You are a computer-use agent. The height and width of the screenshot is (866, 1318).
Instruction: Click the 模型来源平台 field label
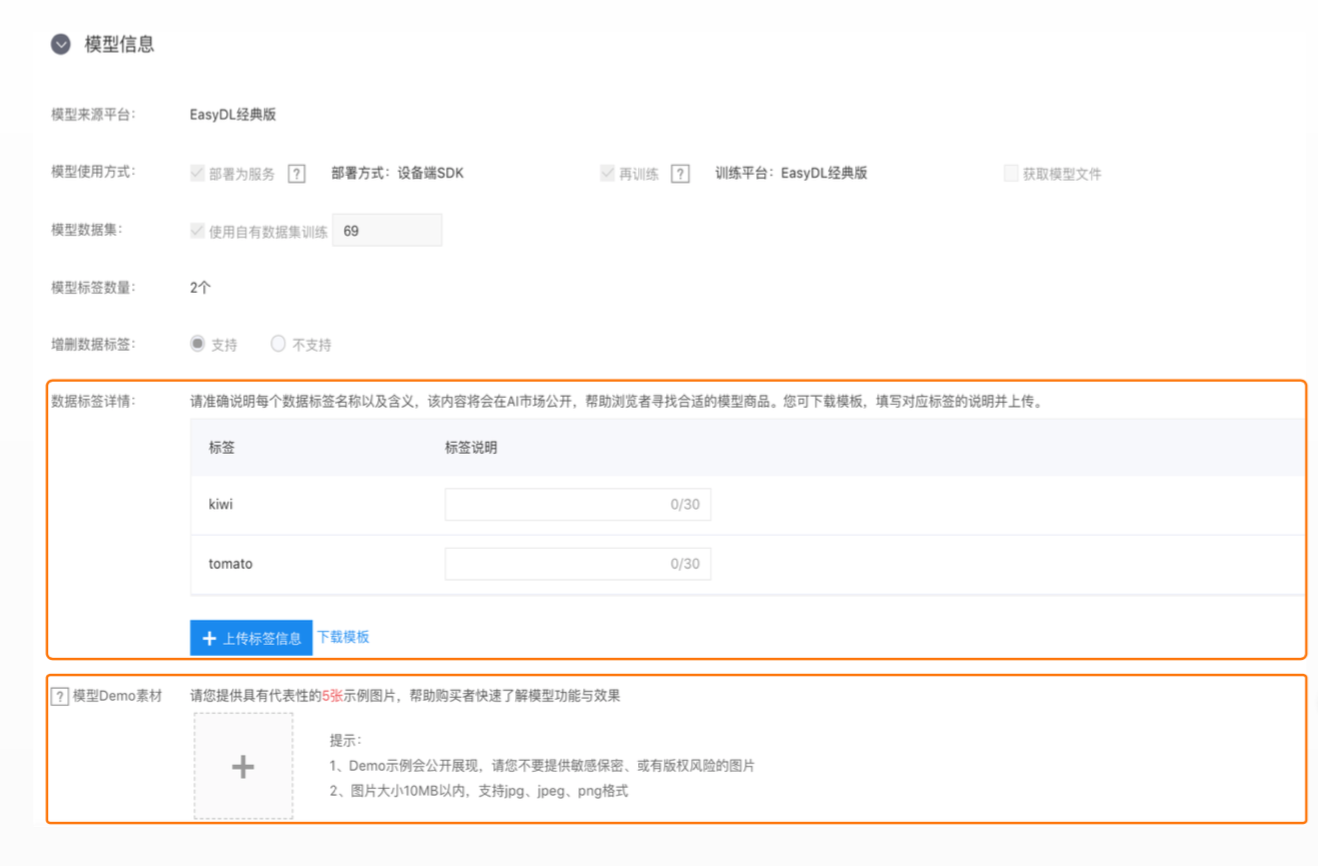pyautogui.click(x=94, y=115)
